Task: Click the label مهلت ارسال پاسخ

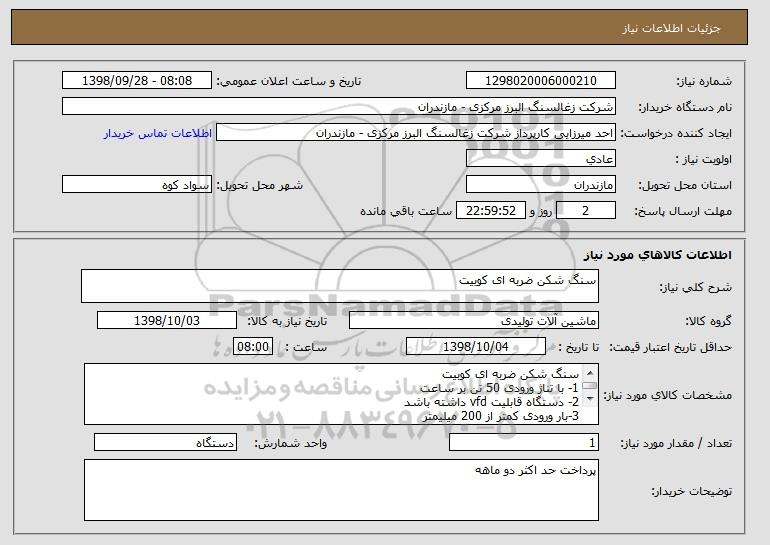Action: (683, 211)
